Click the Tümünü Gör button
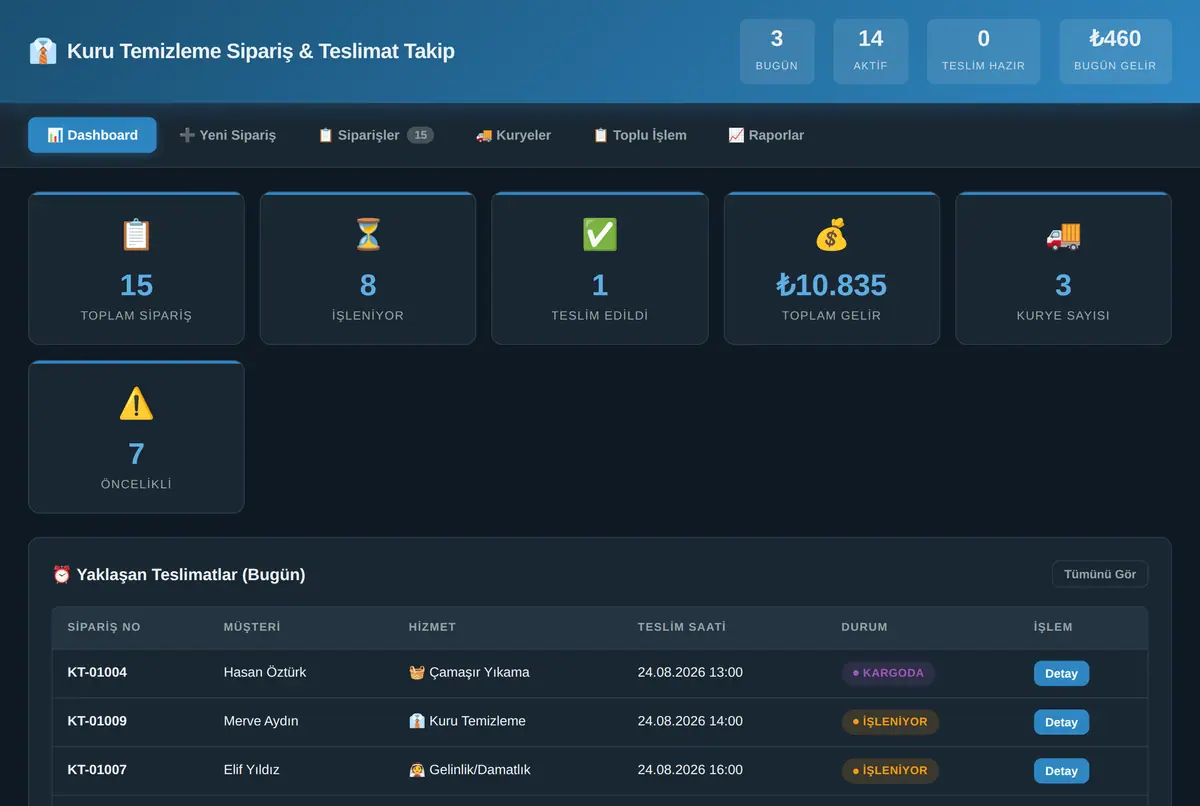Screen dimensions: 1200x806 (x=1100, y=574)
